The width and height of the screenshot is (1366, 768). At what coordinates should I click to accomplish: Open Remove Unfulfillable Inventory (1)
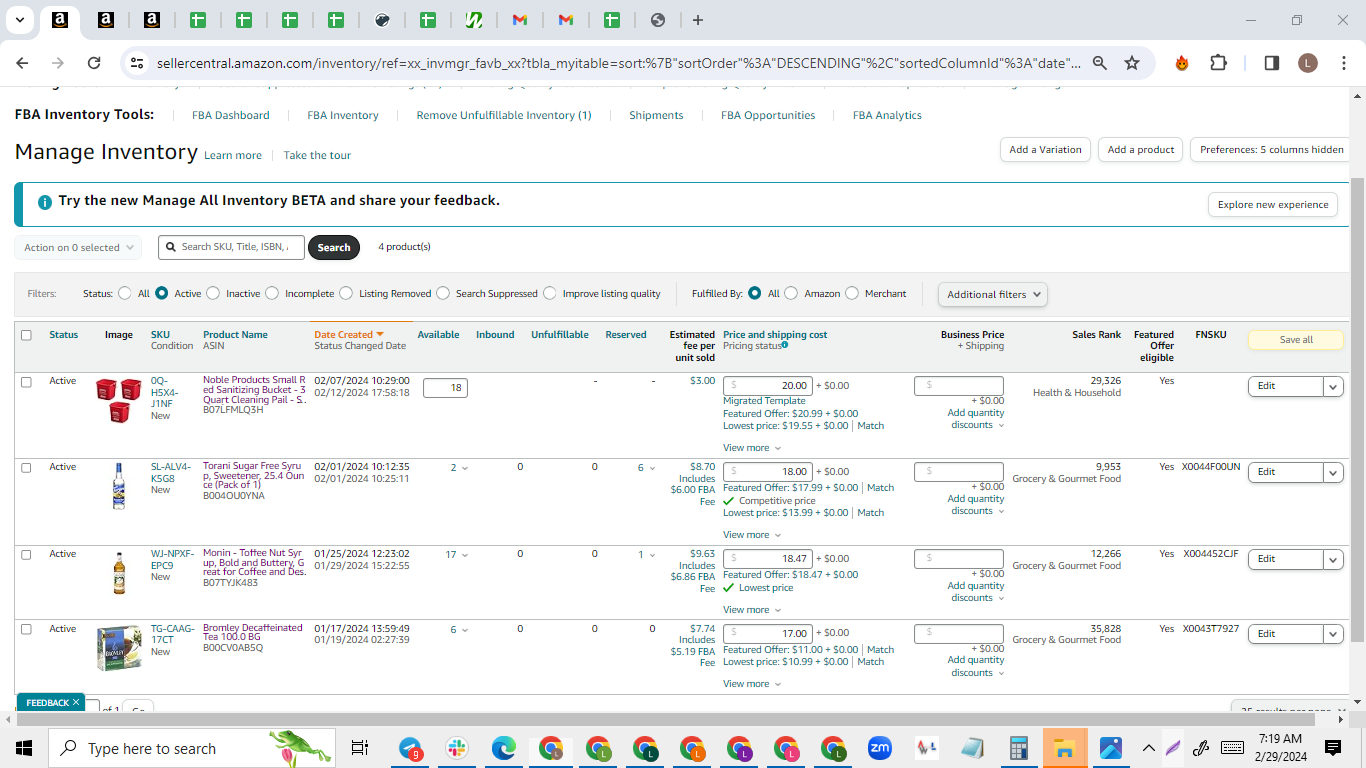[504, 115]
